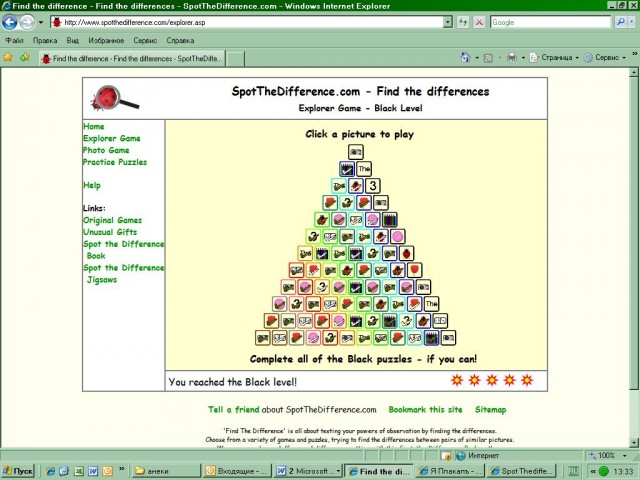
Task: Click the pop-up blocker icon in the status bar
Action: 446,456
